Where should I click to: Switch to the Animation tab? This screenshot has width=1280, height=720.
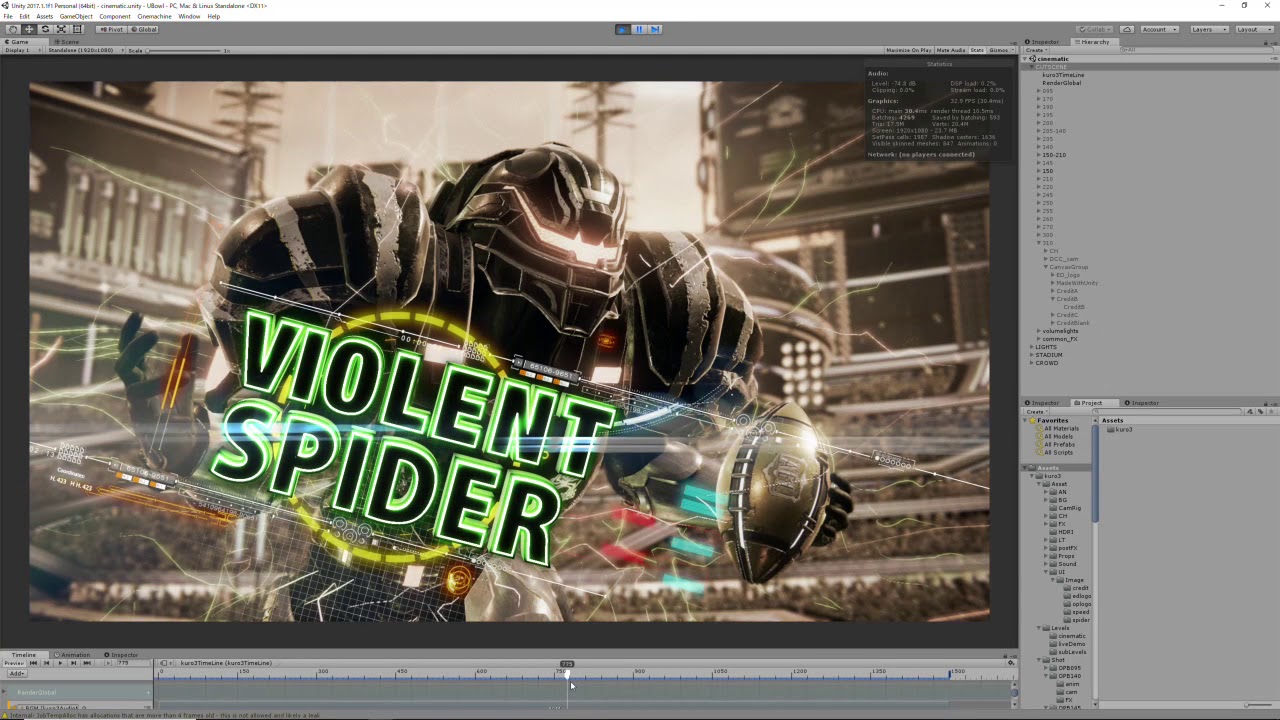pos(72,655)
